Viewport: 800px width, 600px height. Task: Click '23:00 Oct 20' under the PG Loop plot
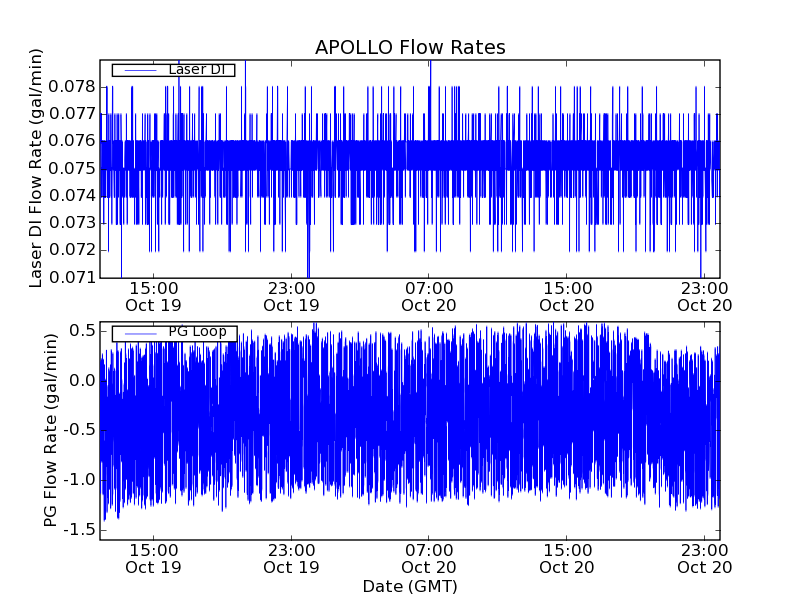point(705,559)
